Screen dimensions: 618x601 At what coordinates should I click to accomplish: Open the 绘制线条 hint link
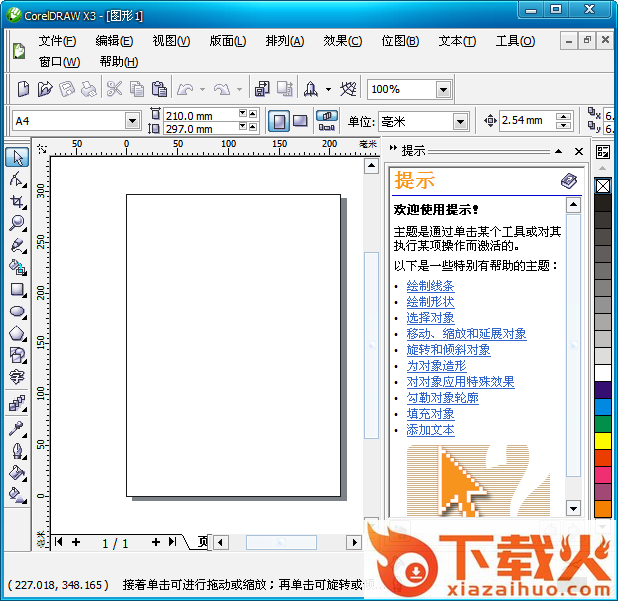point(430,286)
